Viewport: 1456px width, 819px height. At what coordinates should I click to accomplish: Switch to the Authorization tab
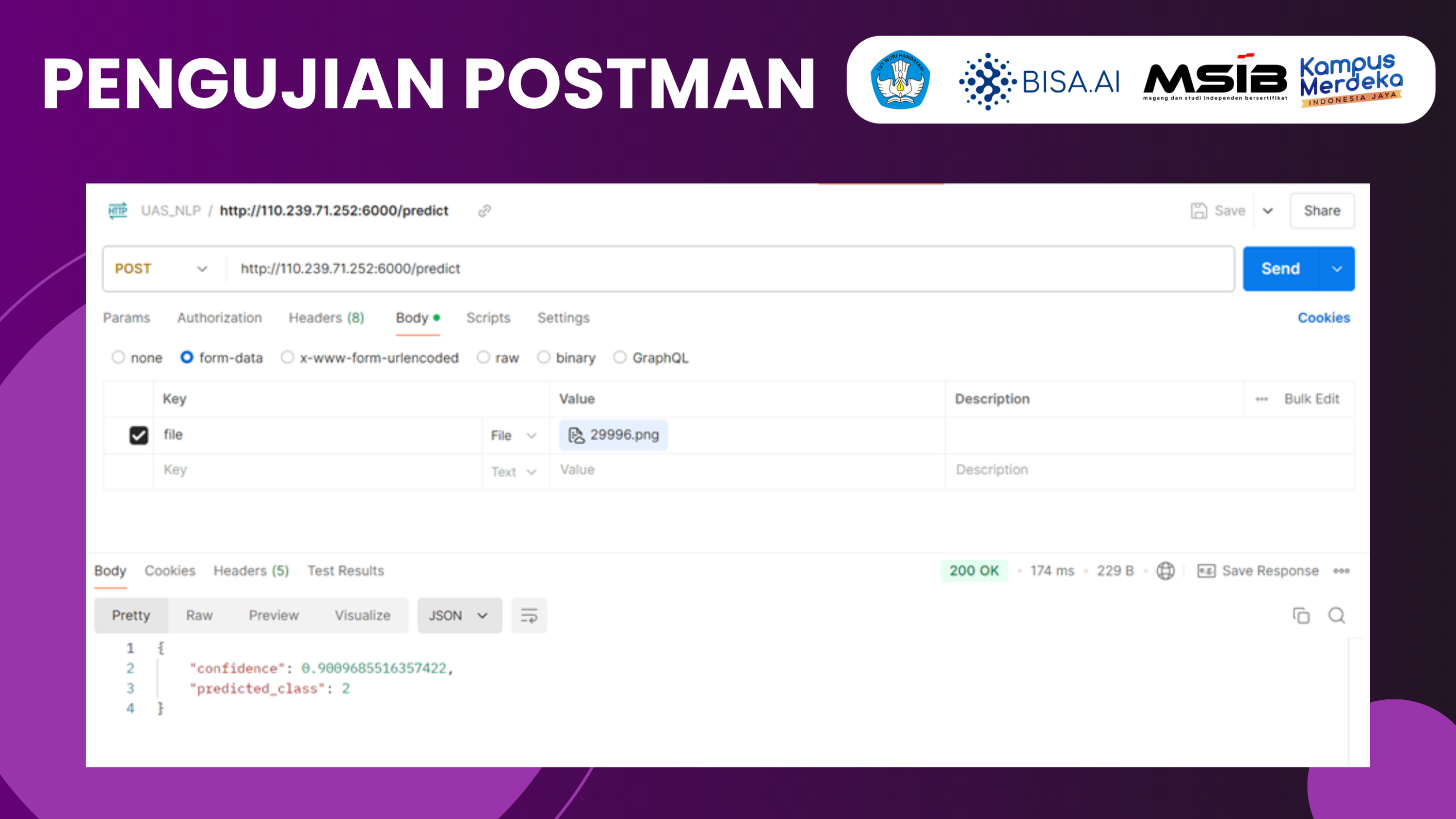tap(219, 318)
